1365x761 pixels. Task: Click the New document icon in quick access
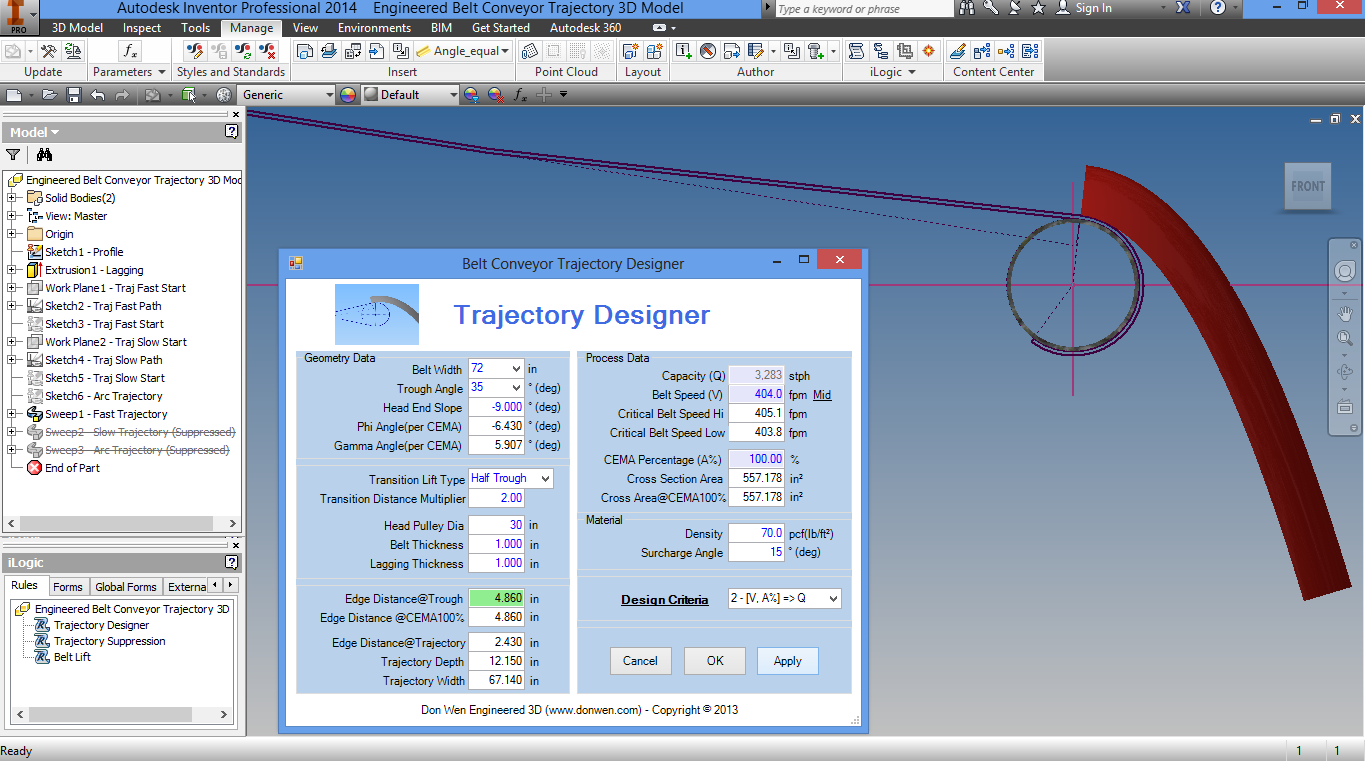(13, 95)
